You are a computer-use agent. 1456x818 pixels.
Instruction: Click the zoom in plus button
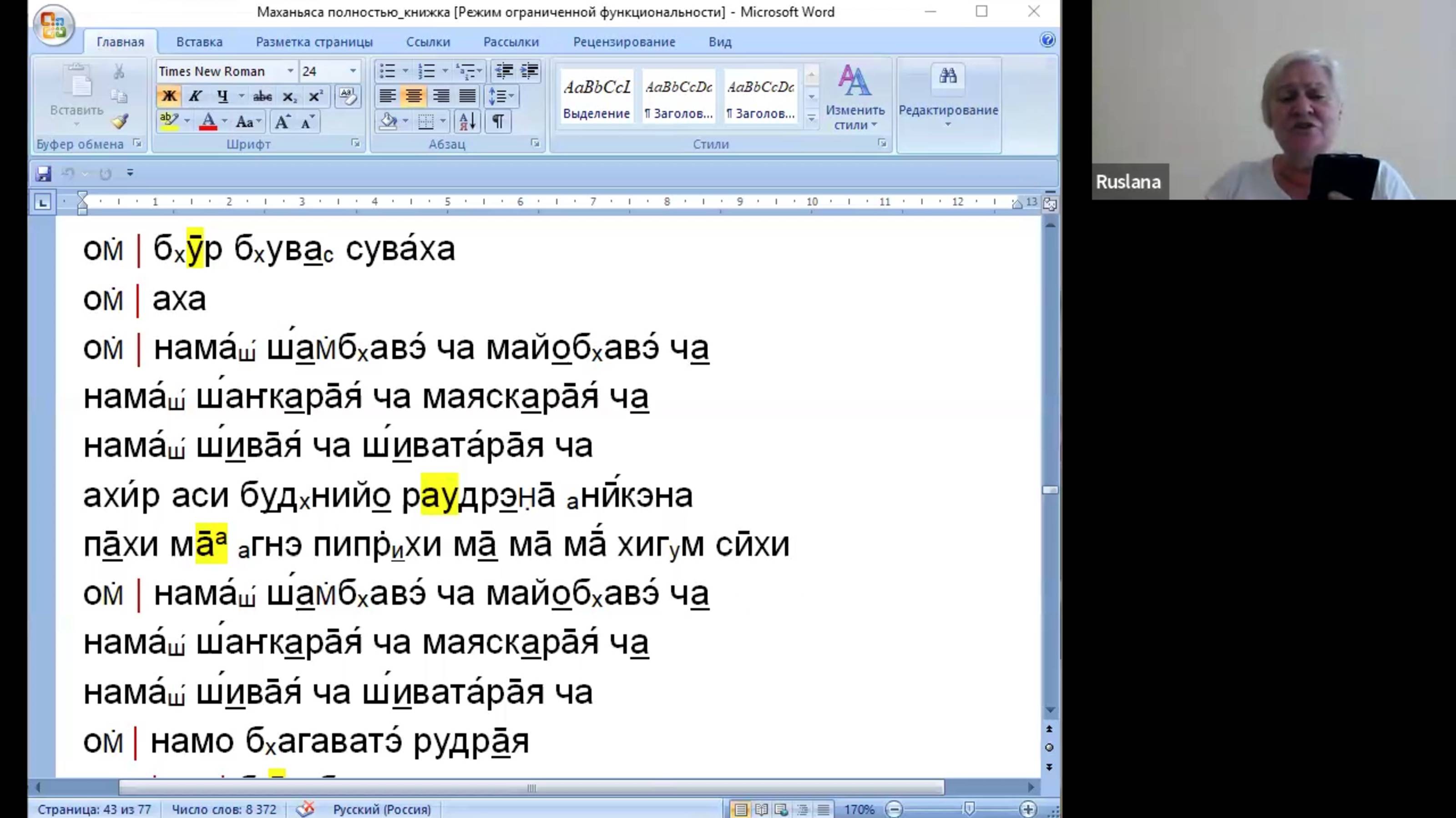click(1027, 809)
